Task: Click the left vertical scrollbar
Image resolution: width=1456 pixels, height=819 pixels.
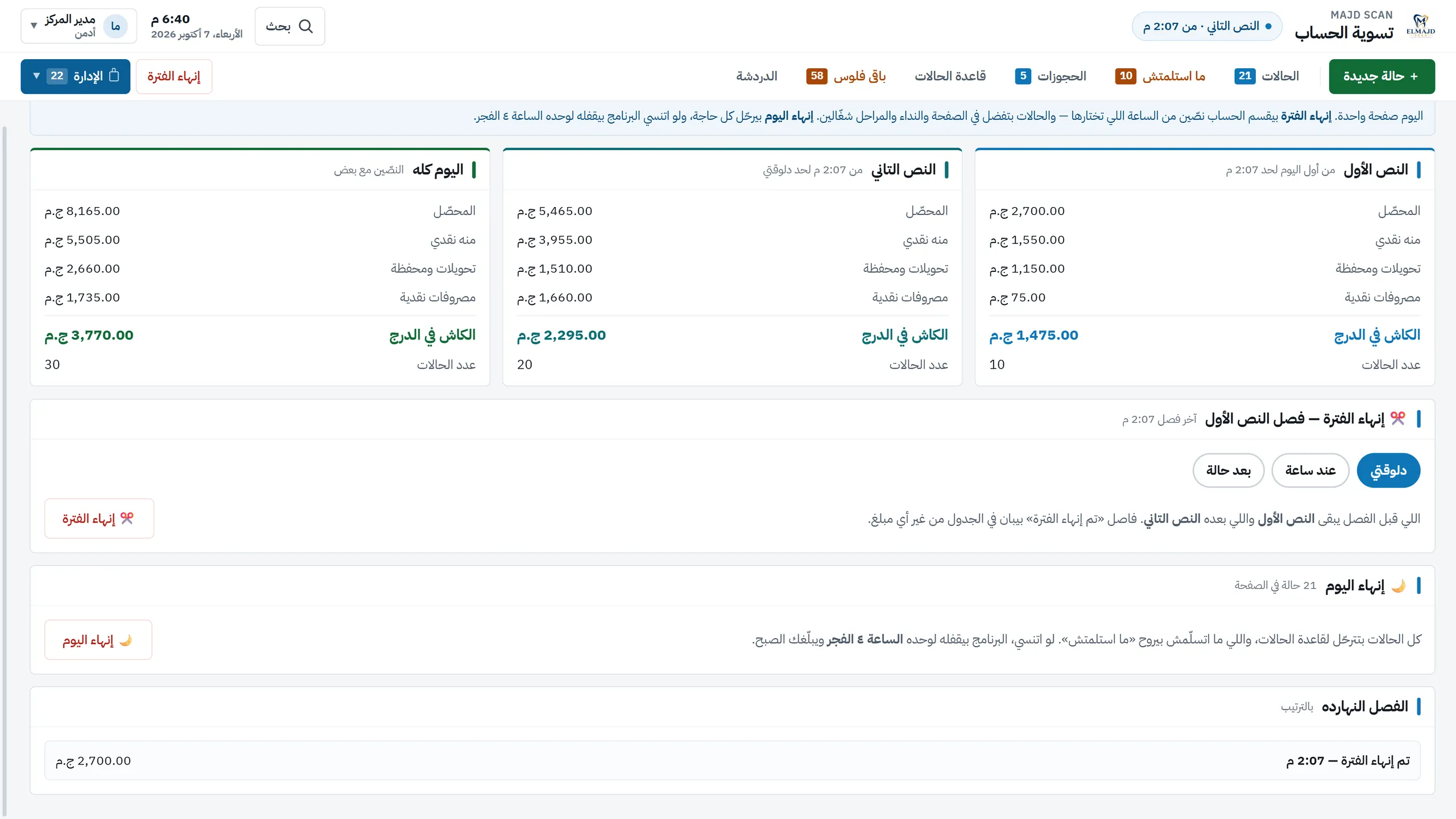Action: pos(5,472)
